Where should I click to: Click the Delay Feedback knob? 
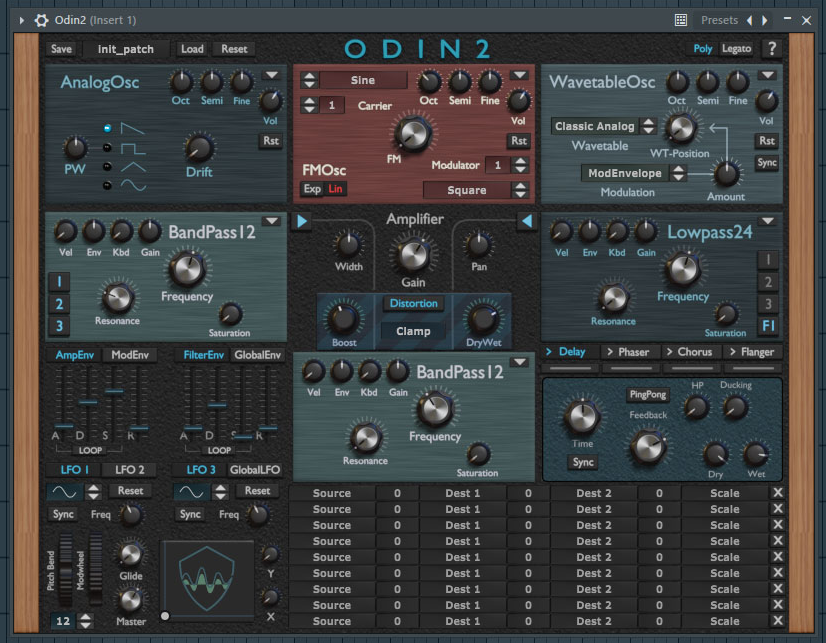click(648, 447)
